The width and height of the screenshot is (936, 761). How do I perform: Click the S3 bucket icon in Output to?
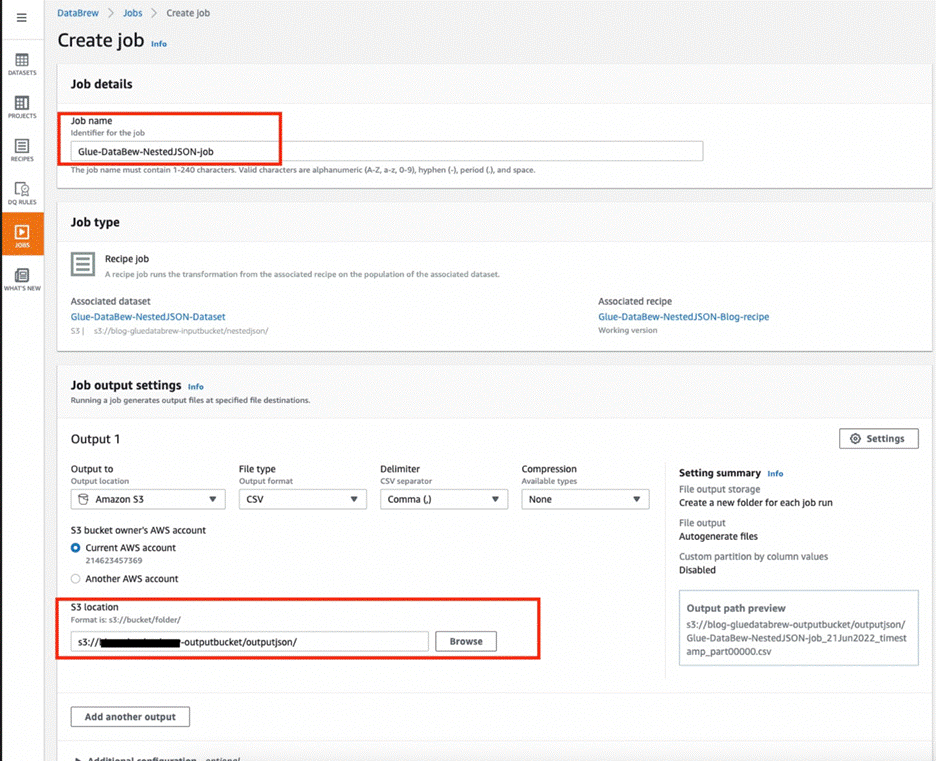84,500
